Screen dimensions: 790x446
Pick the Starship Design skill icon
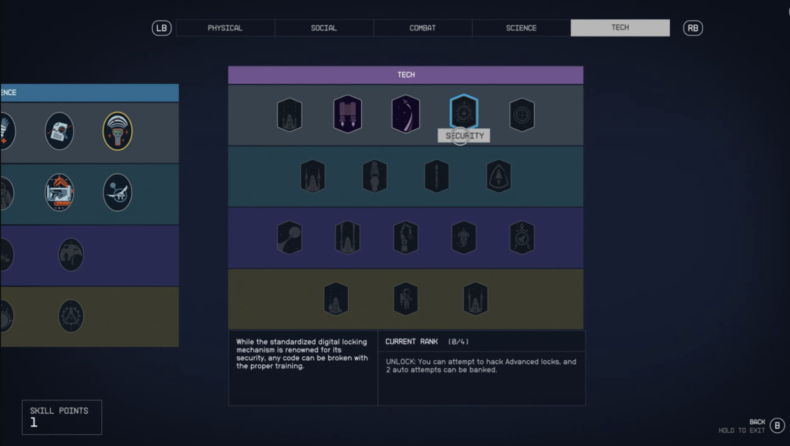(464, 237)
